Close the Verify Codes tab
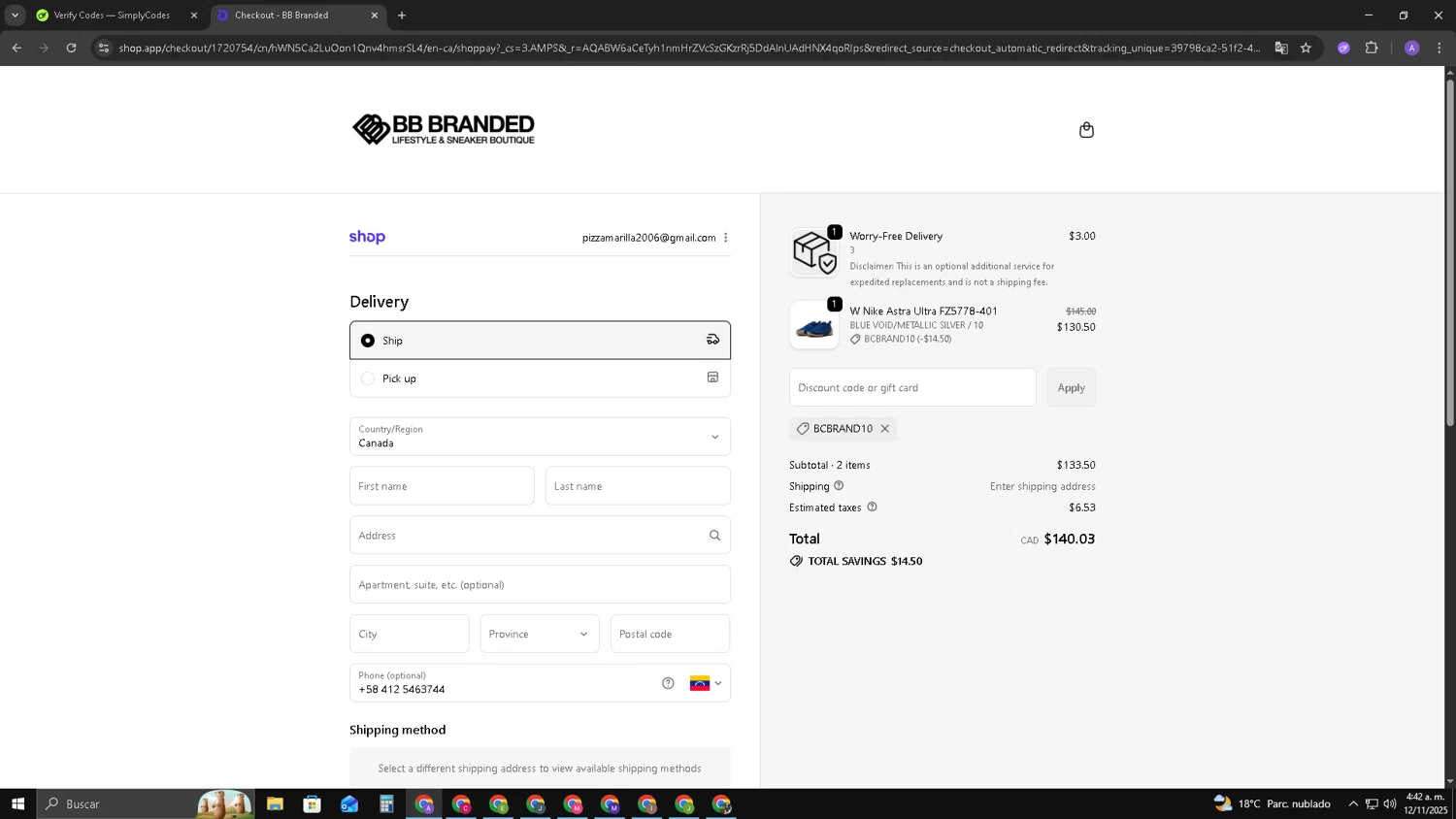 193,16
